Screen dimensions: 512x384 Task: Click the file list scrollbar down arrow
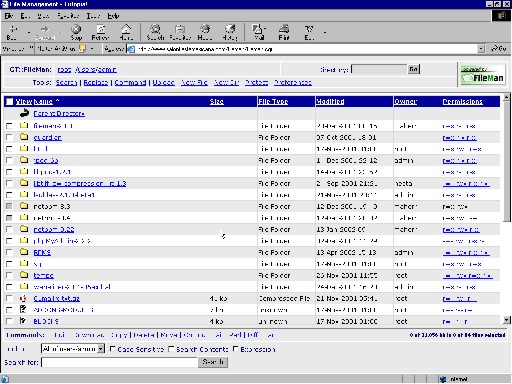pos(507,320)
